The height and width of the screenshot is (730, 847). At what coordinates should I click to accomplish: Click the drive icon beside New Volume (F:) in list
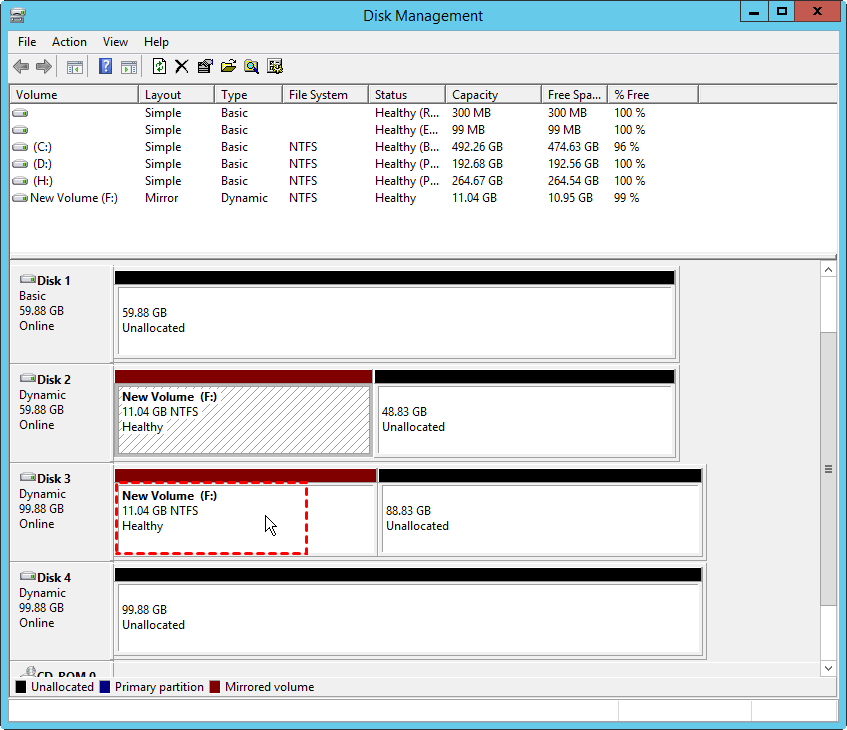20,198
